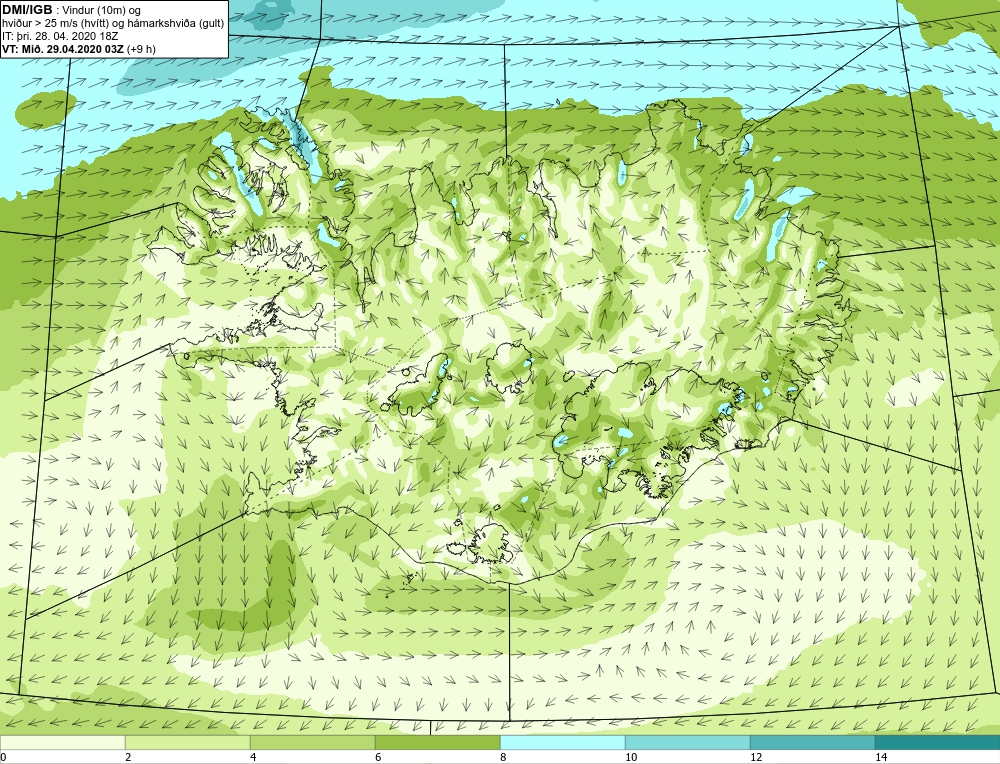Click the legend tick label '4'
Screen dimensions: 1000x764
click(x=253, y=757)
